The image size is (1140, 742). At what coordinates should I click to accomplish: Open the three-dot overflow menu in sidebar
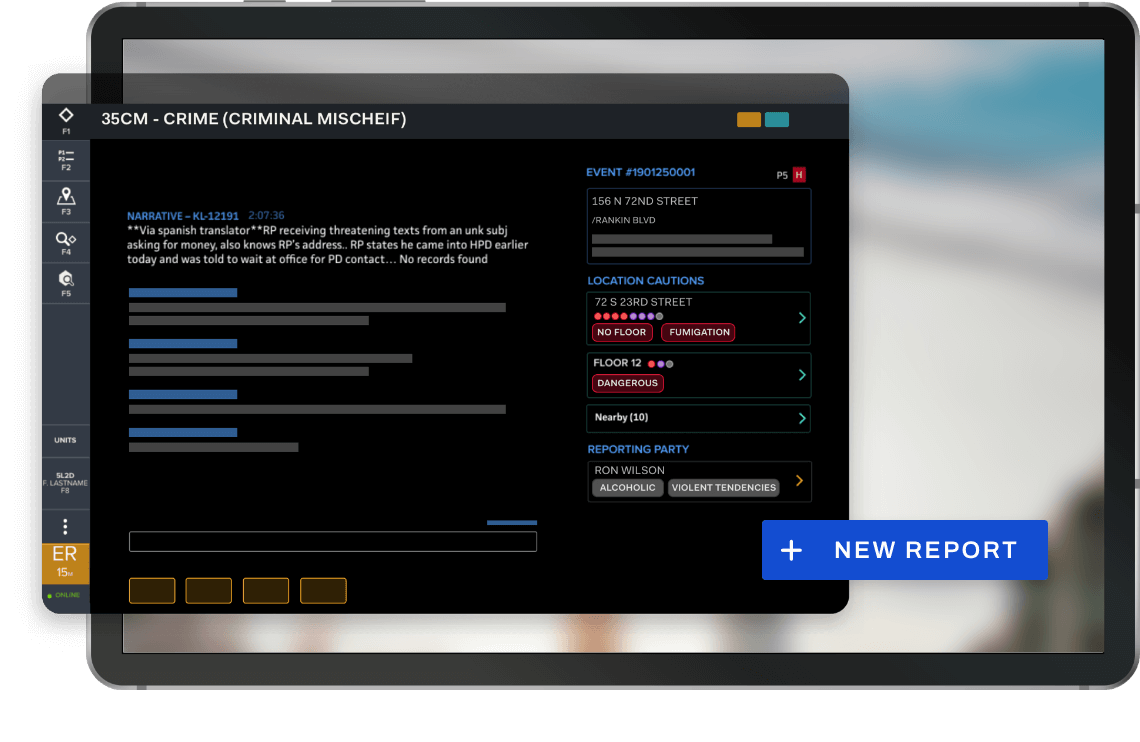66,525
